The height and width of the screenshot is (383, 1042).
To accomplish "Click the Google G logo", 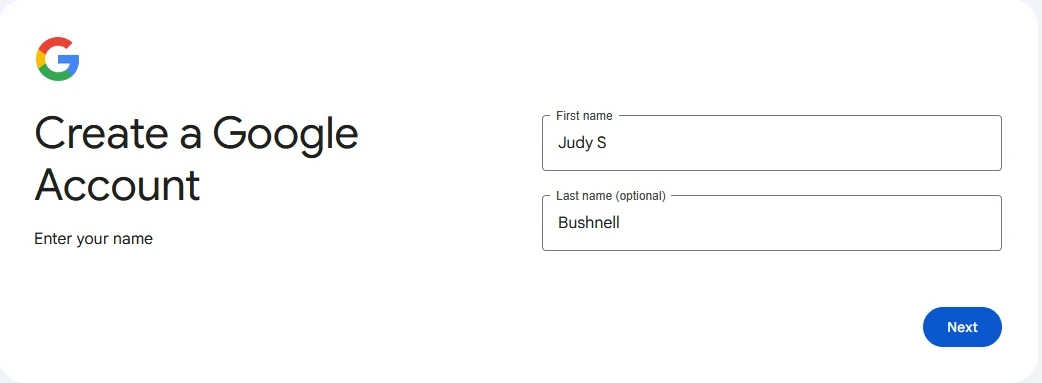I will [58, 59].
